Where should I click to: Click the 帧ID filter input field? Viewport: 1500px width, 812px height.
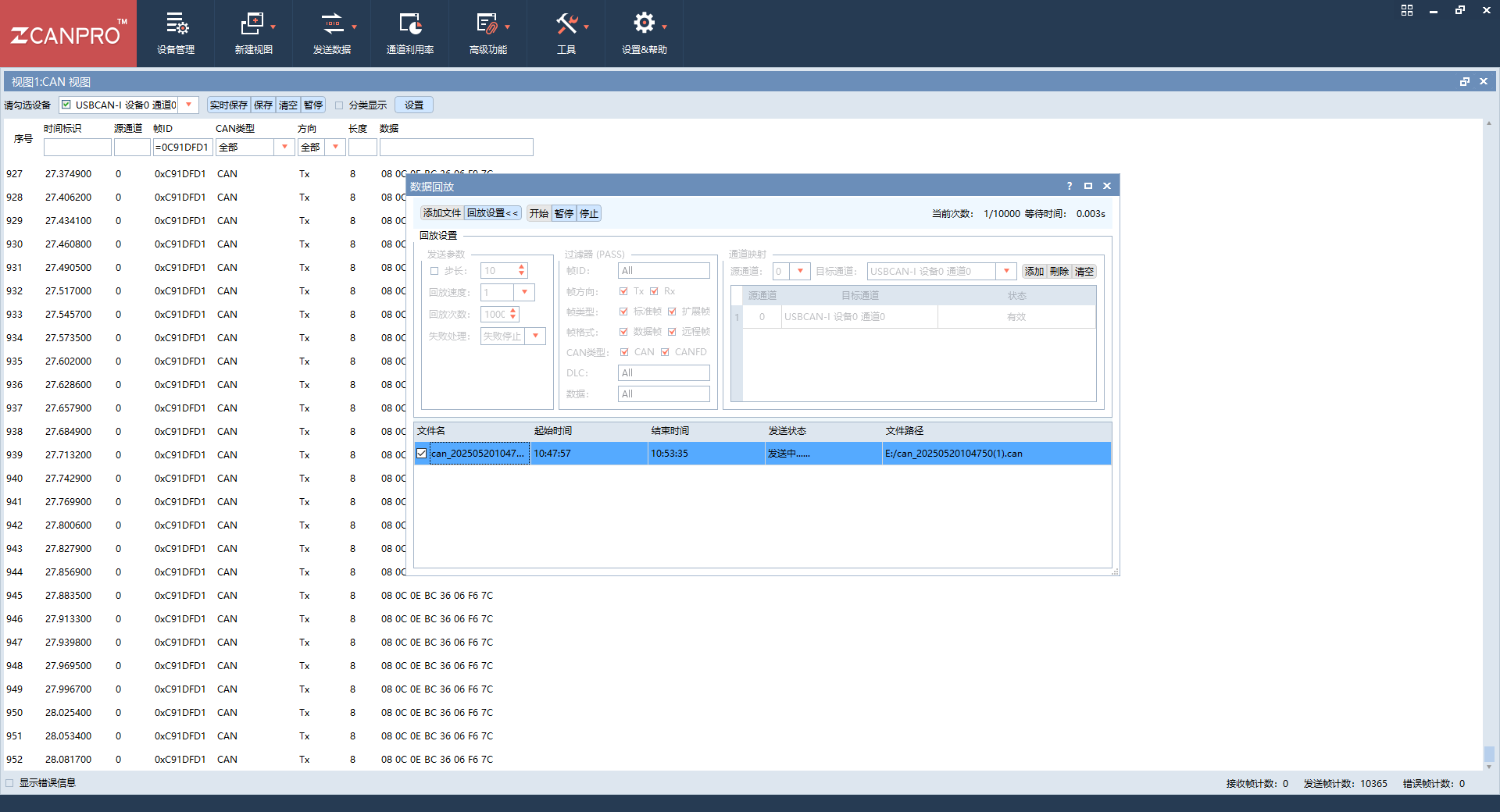point(183,147)
